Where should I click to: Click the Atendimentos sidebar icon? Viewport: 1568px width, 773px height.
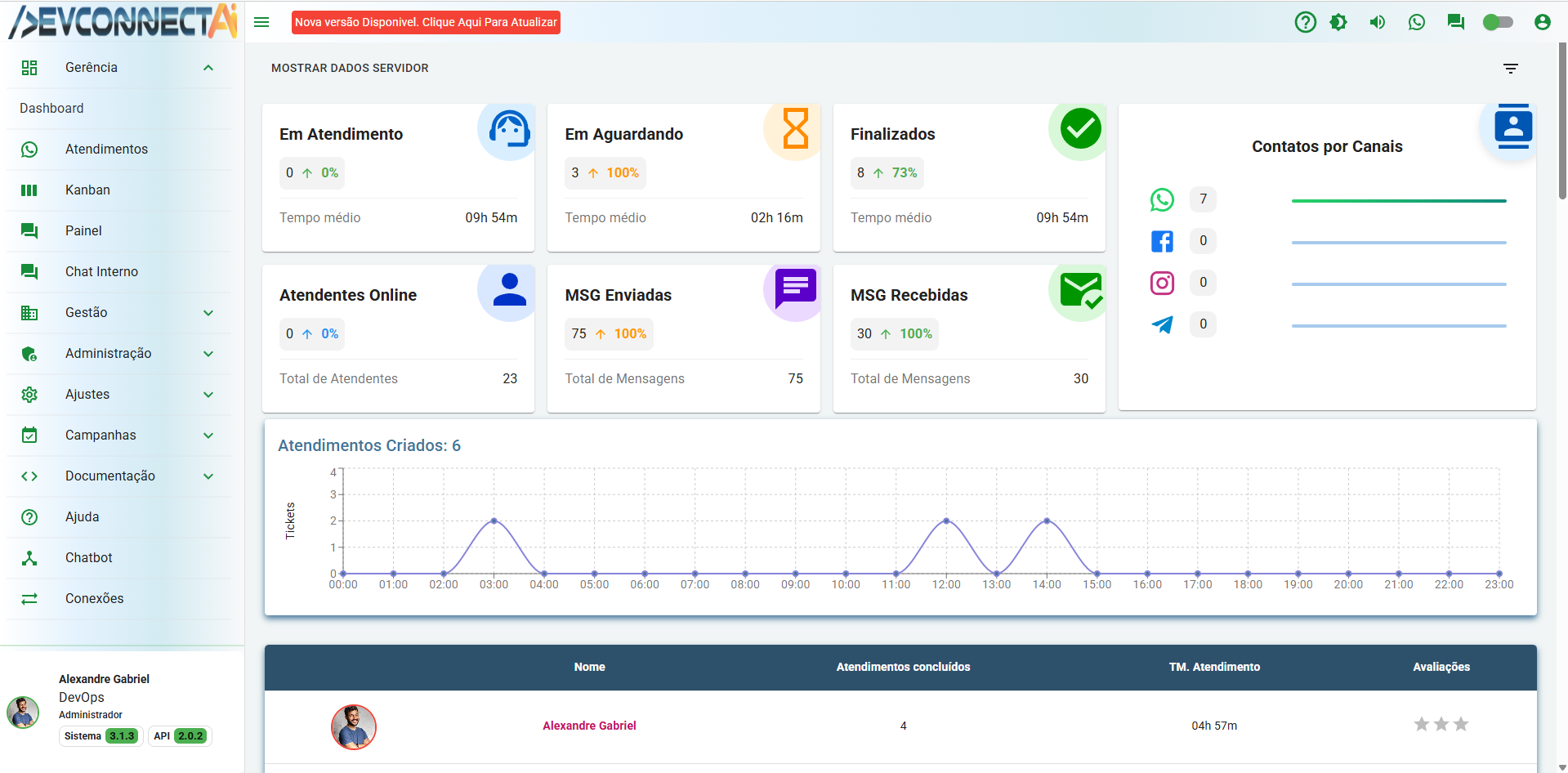tap(29, 149)
